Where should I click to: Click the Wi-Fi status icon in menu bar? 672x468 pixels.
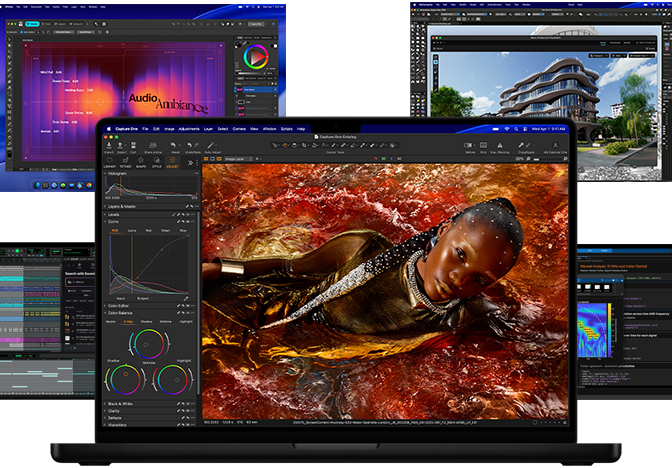coord(507,129)
